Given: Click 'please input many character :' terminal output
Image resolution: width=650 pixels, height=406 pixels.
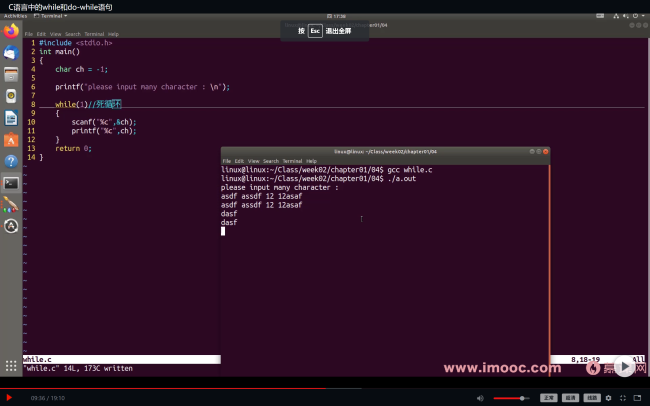Looking at the screenshot, I should 280,187.
